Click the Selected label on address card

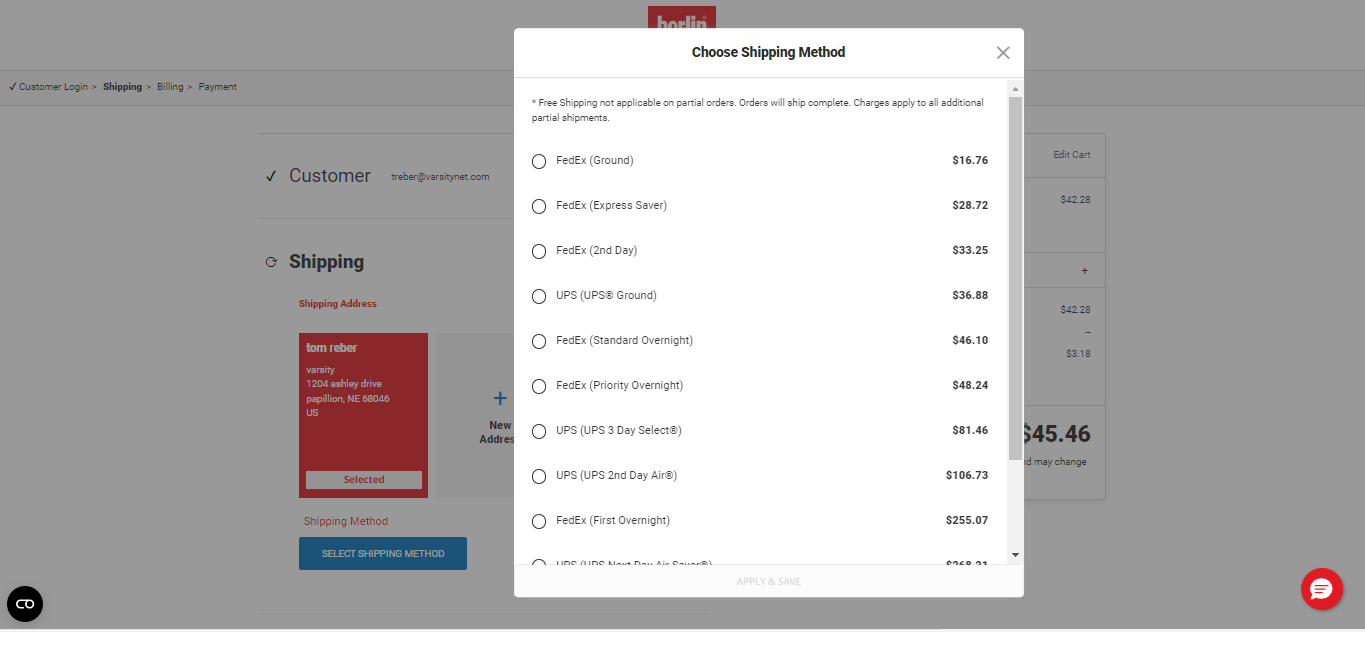(364, 480)
